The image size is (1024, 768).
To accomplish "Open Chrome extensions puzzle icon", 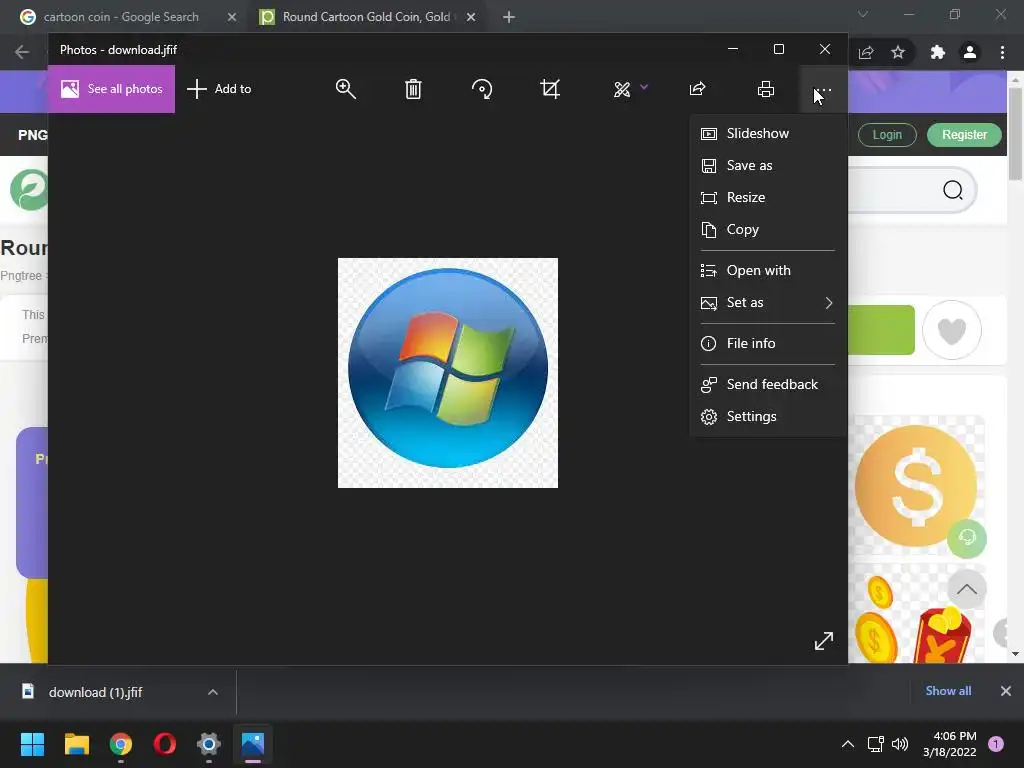I will [938, 52].
